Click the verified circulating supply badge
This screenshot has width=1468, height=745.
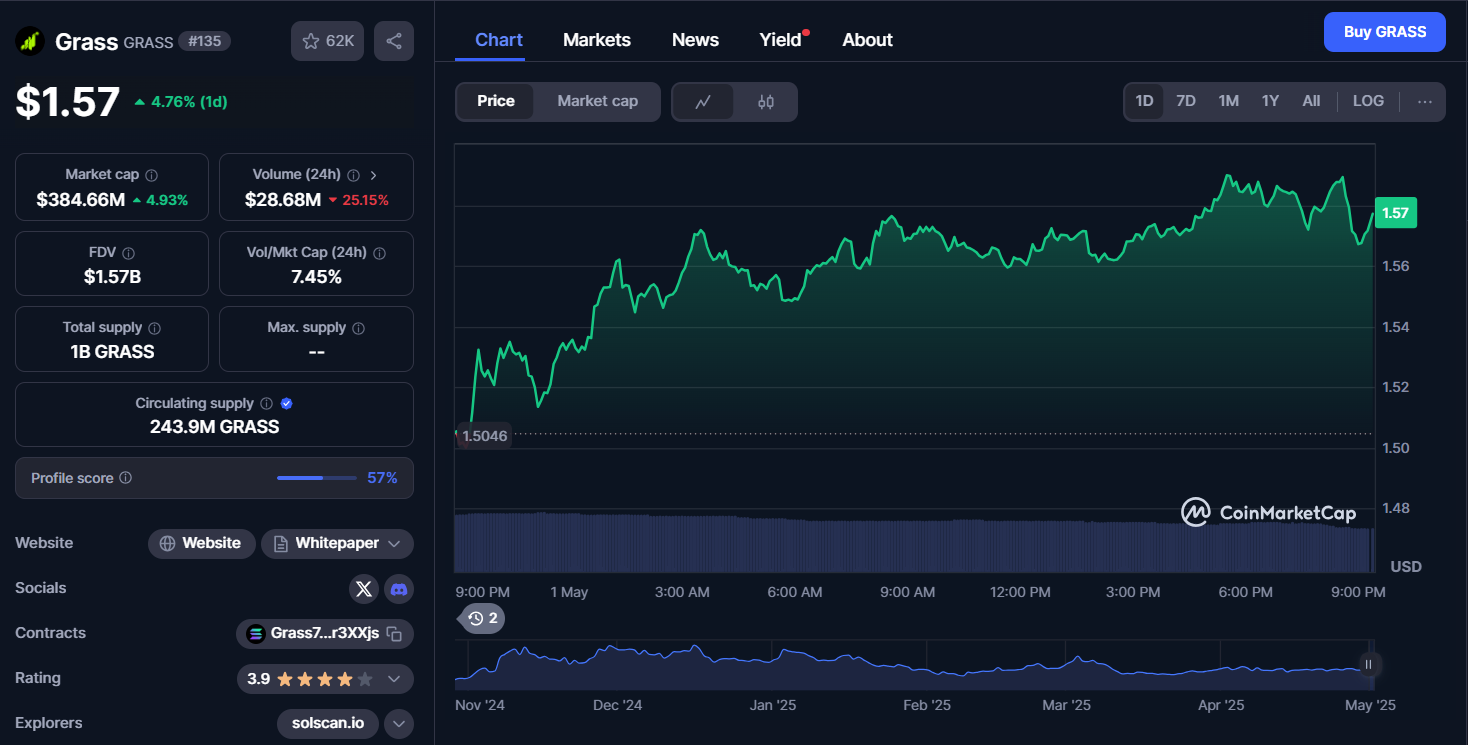[287, 404]
